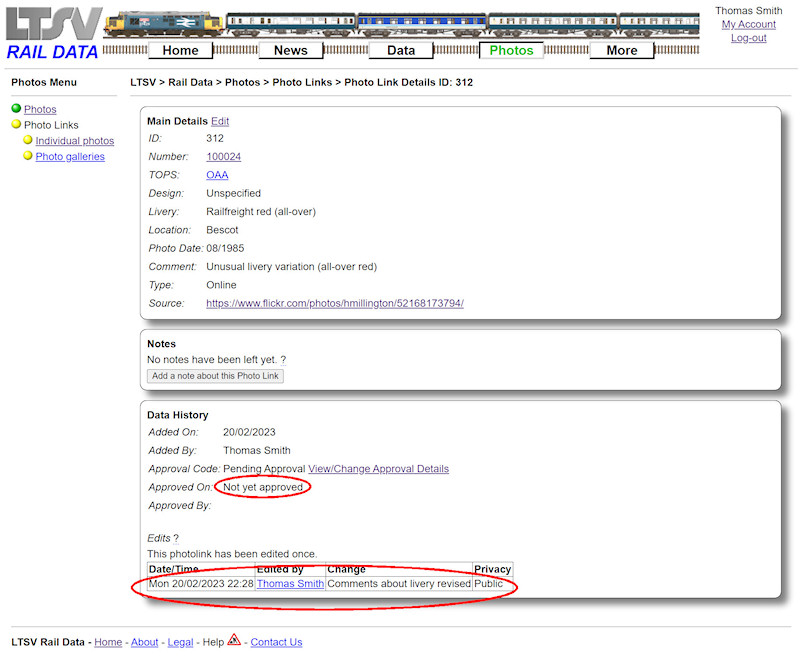Click the yellow bullet beside Individual photos
800x656 pixels.
28,140
